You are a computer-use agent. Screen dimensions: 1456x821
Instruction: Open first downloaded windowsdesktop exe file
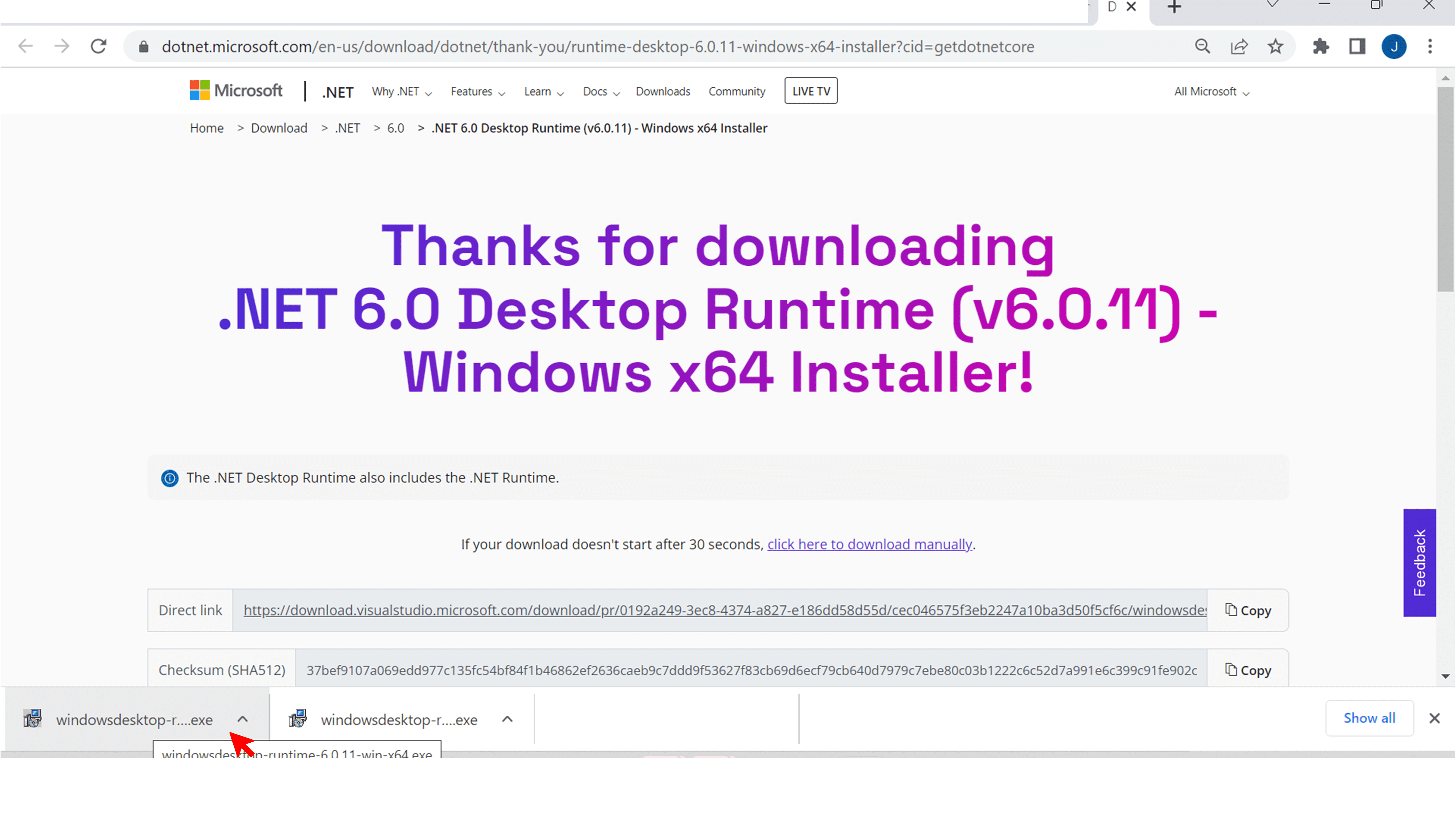pos(134,720)
